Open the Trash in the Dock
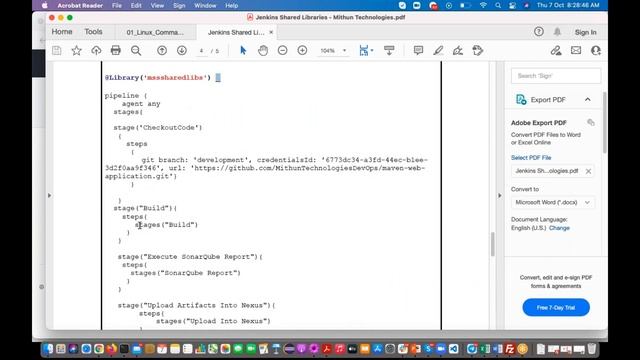Viewport: 640px width, 360px height. (x=591, y=349)
